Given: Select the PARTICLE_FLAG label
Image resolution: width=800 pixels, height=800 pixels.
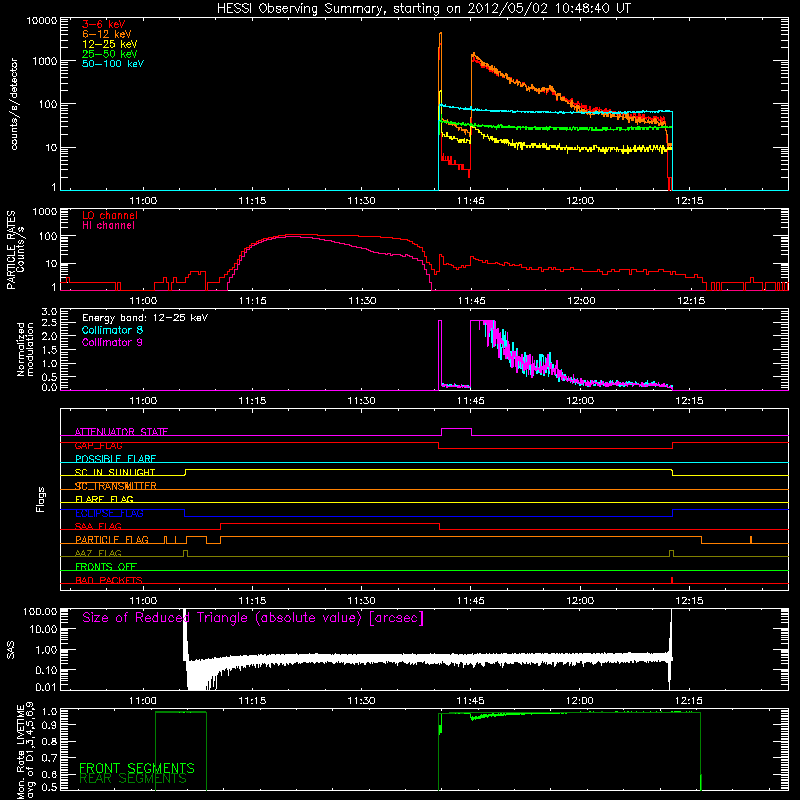Looking at the screenshot, I should coord(112,539).
